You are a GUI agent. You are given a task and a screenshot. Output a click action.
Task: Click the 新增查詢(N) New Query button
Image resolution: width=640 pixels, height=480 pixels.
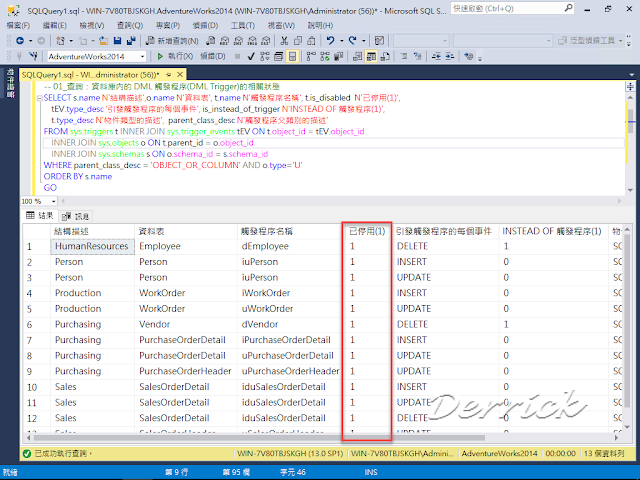(172, 41)
